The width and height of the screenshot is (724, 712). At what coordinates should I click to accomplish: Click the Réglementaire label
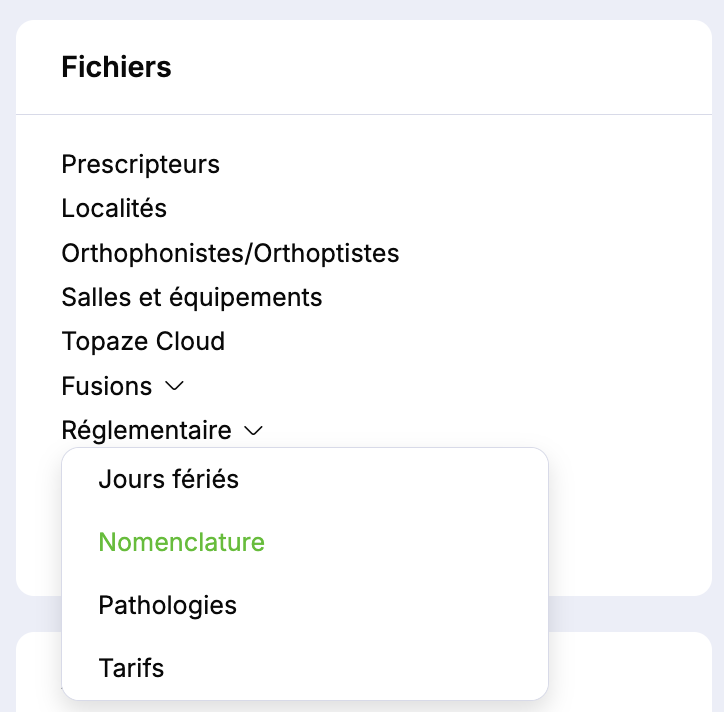pyautogui.click(x=146, y=431)
